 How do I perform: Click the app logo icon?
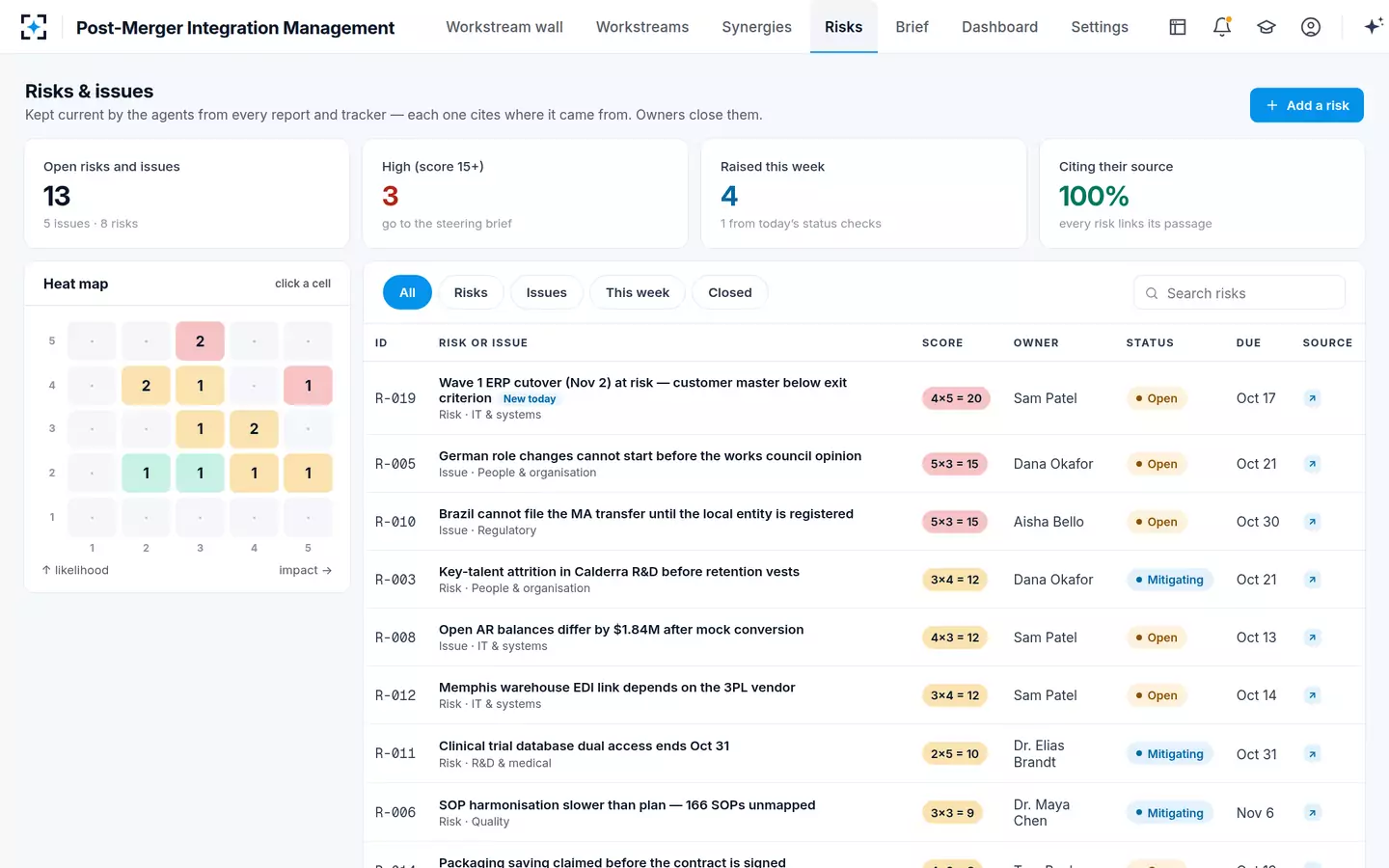[x=34, y=27]
